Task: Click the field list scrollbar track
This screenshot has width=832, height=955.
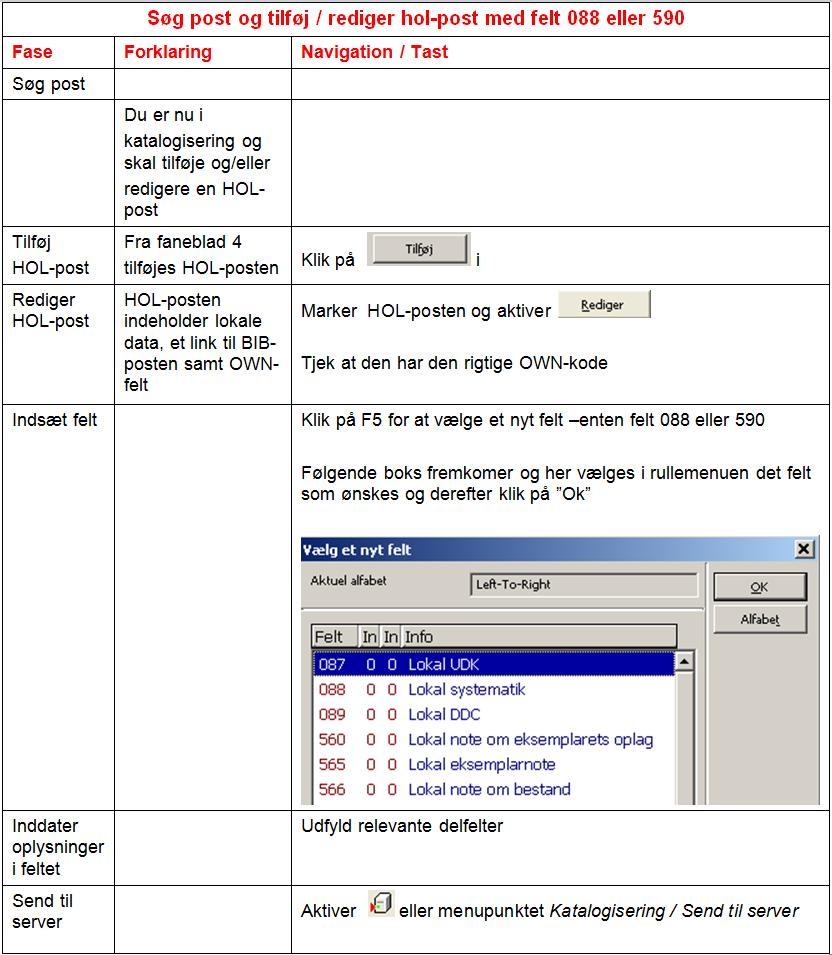Action: coord(685,740)
